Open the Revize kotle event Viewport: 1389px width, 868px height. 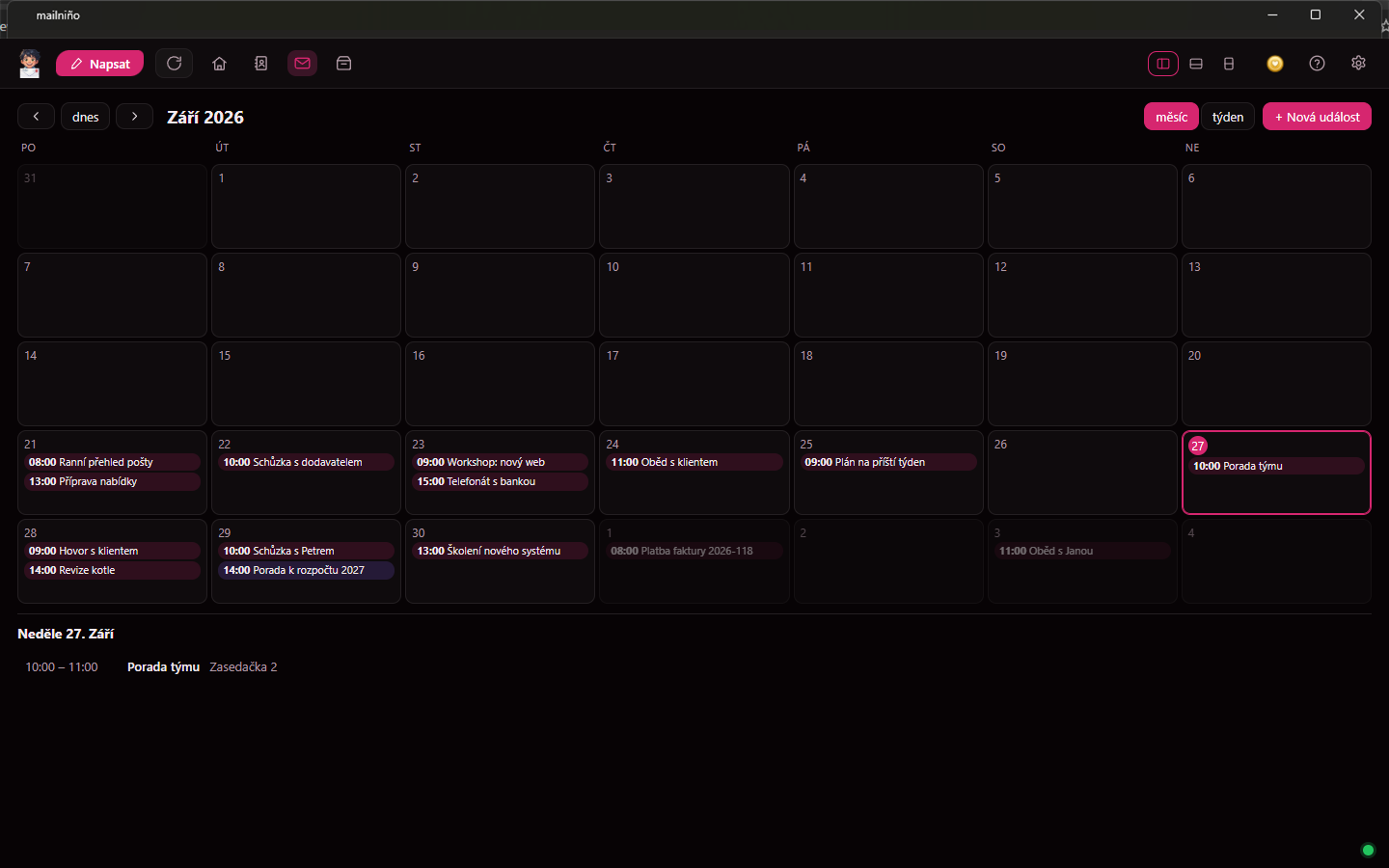click(112, 571)
